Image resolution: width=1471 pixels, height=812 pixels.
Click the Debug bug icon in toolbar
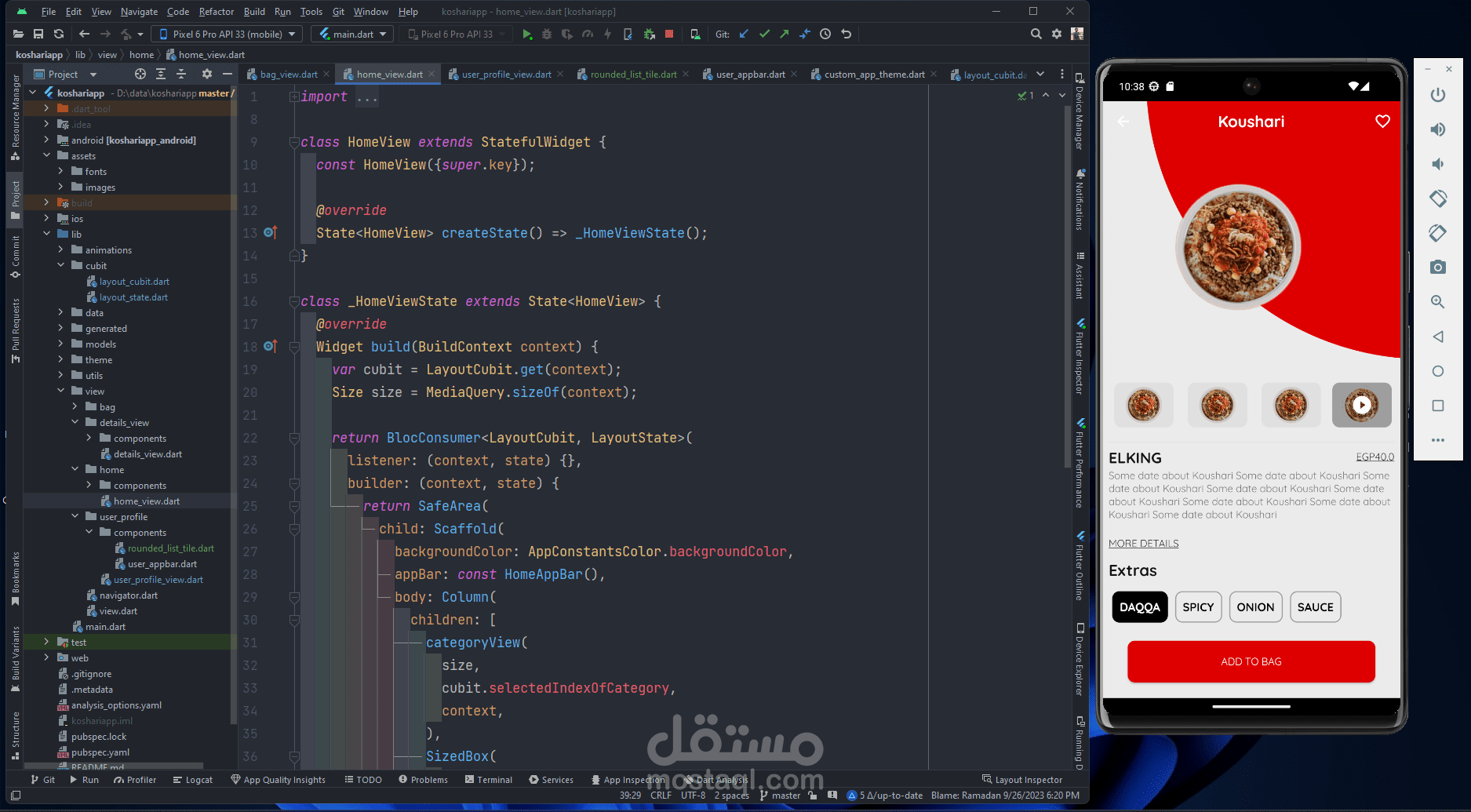coord(547,34)
